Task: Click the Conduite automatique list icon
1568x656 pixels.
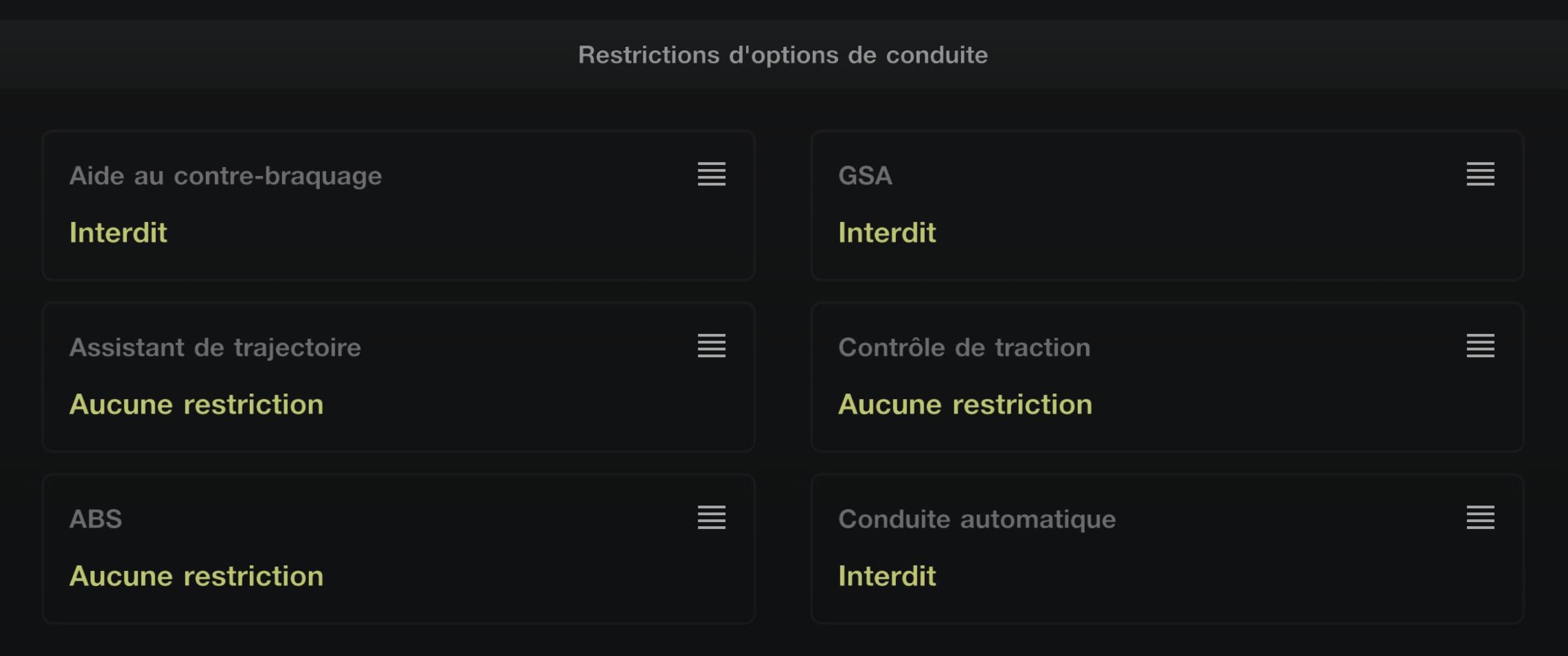Action: (1480, 517)
